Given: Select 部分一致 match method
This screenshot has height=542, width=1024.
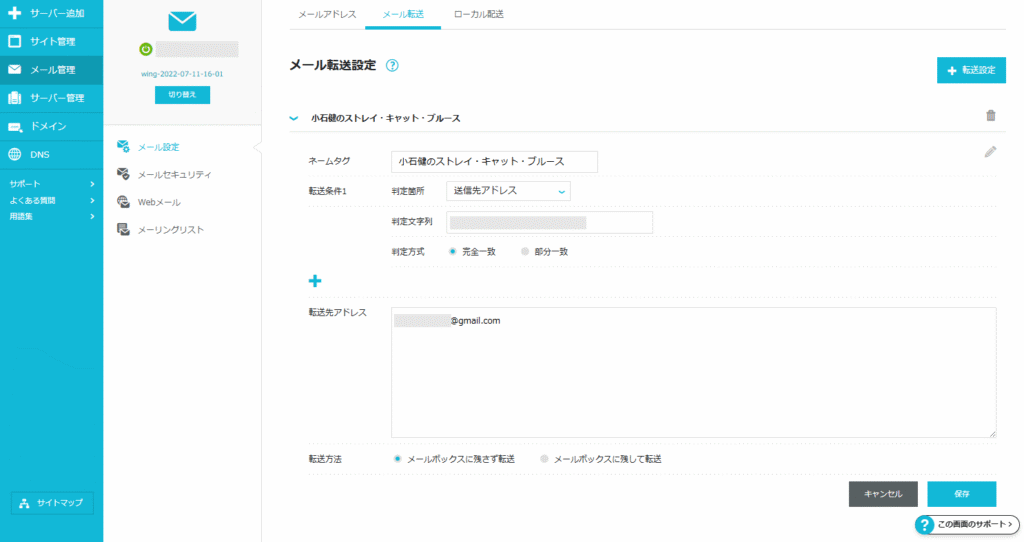Looking at the screenshot, I should pyautogui.click(x=525, y=251).
